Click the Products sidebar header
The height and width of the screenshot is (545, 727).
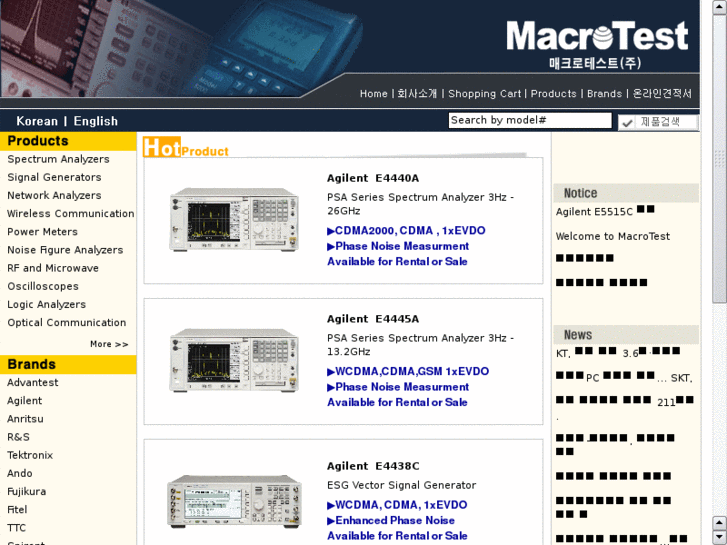(68, 141)
